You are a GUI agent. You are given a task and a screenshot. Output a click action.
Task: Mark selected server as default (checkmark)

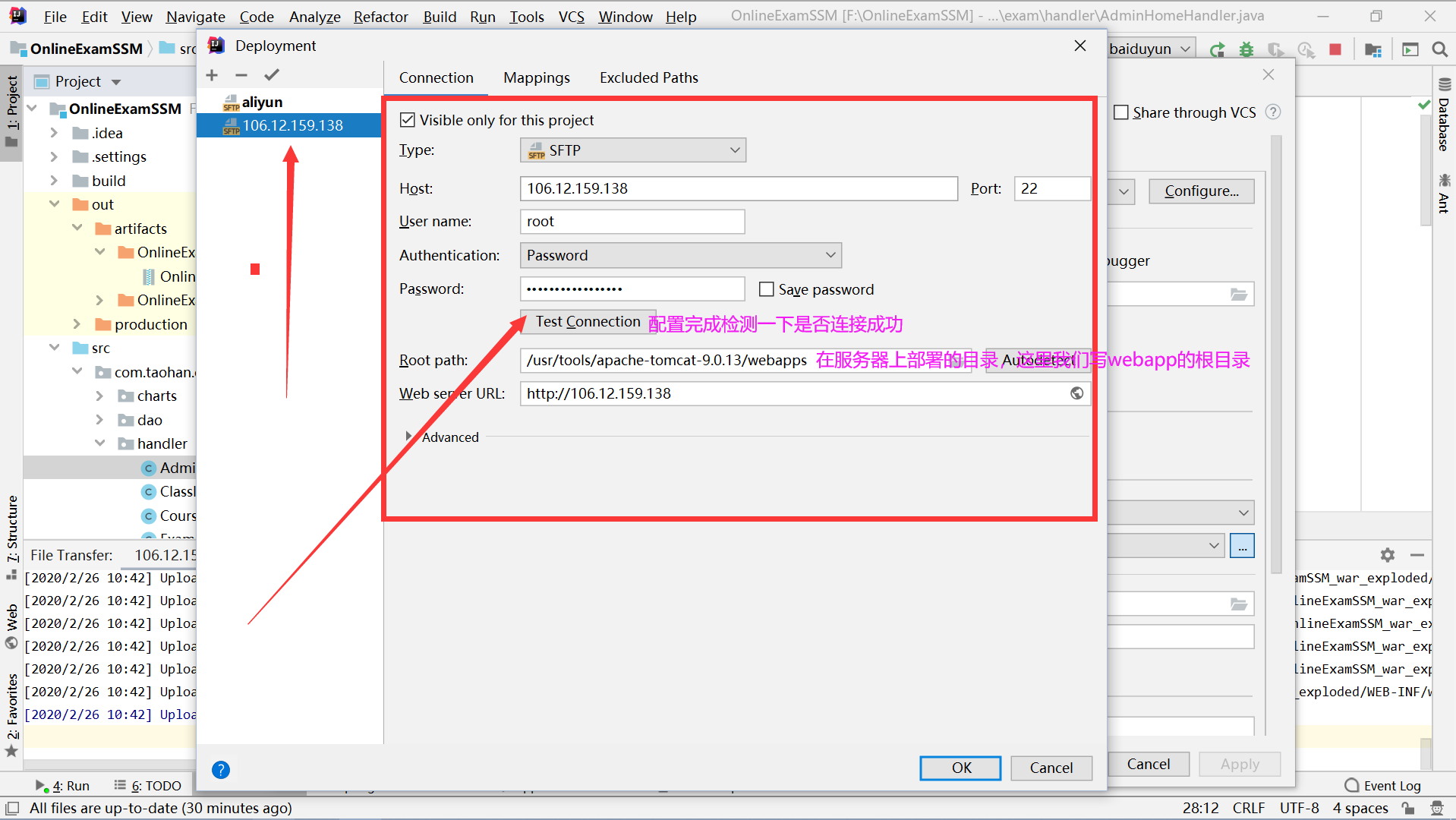click(272, 75)
